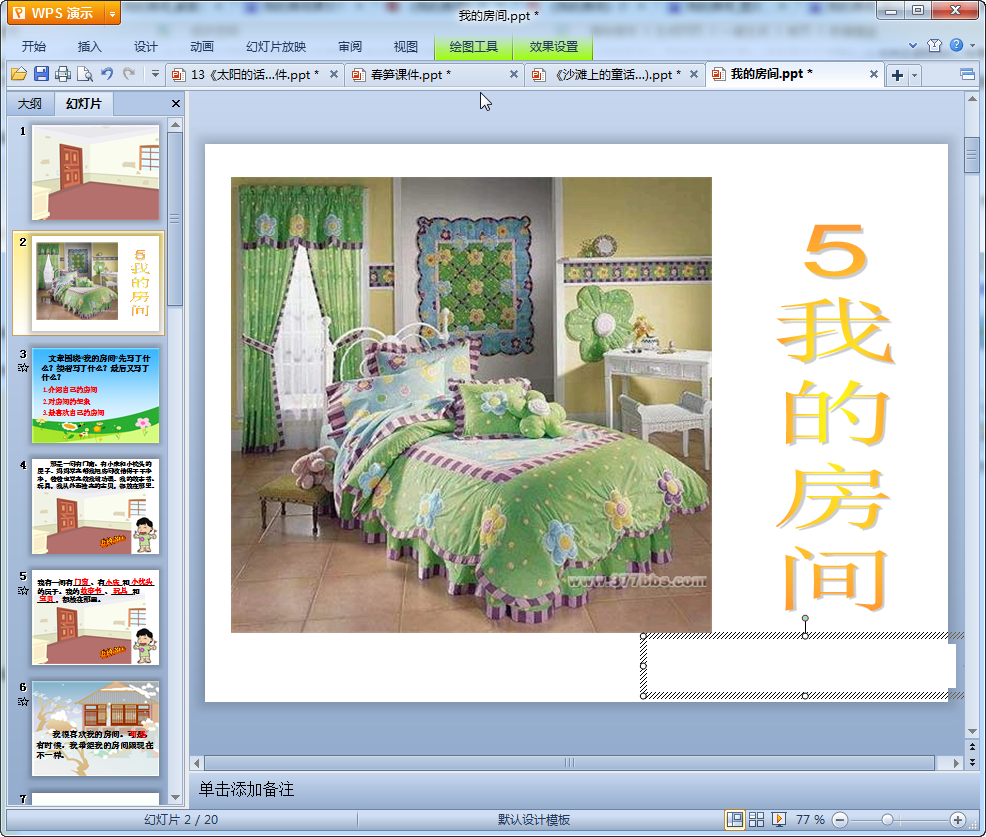
Task: Open the 幻灯片放映 menu tab
Action: coord(276,47)
